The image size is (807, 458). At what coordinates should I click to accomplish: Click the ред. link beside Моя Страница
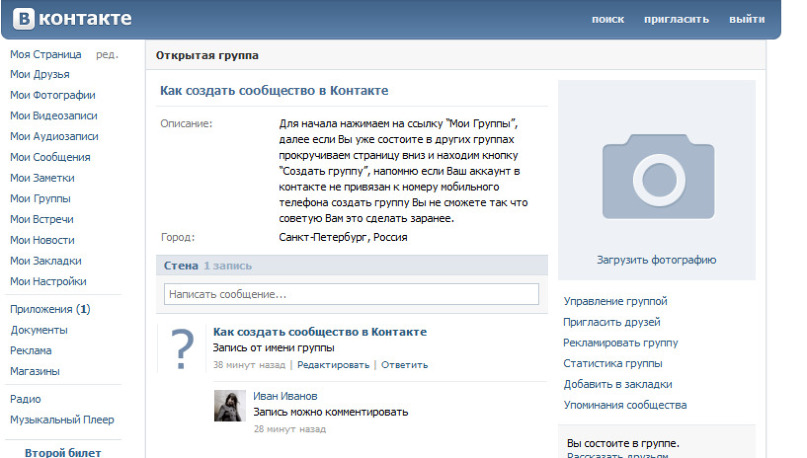tap(107, 55)
